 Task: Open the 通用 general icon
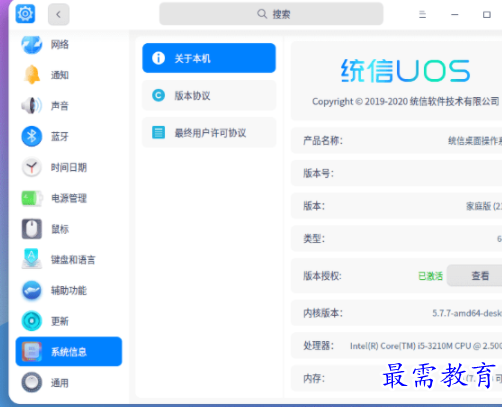[32, 382]
